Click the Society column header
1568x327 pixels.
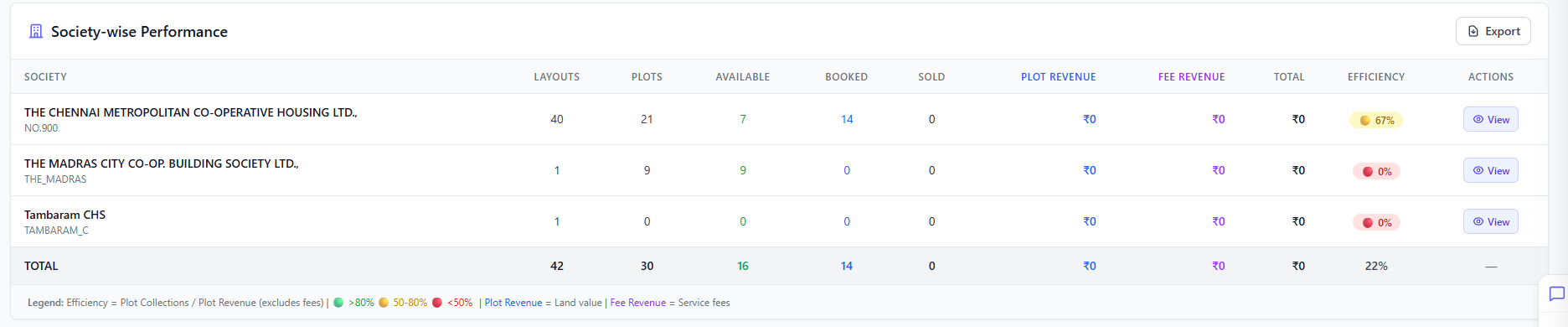(45, 76)
